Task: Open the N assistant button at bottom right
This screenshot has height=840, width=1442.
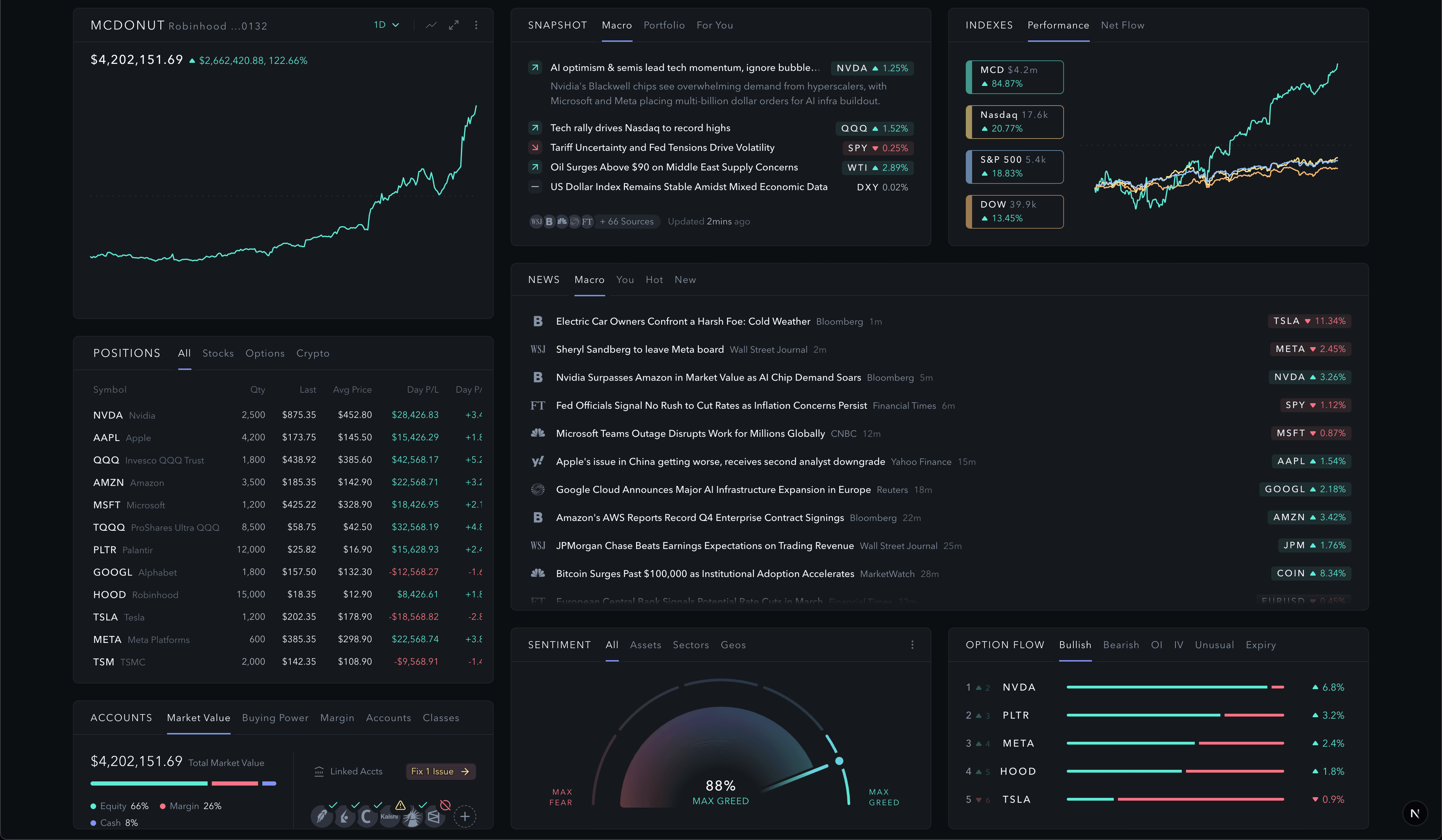Action: pos(1415,814)
